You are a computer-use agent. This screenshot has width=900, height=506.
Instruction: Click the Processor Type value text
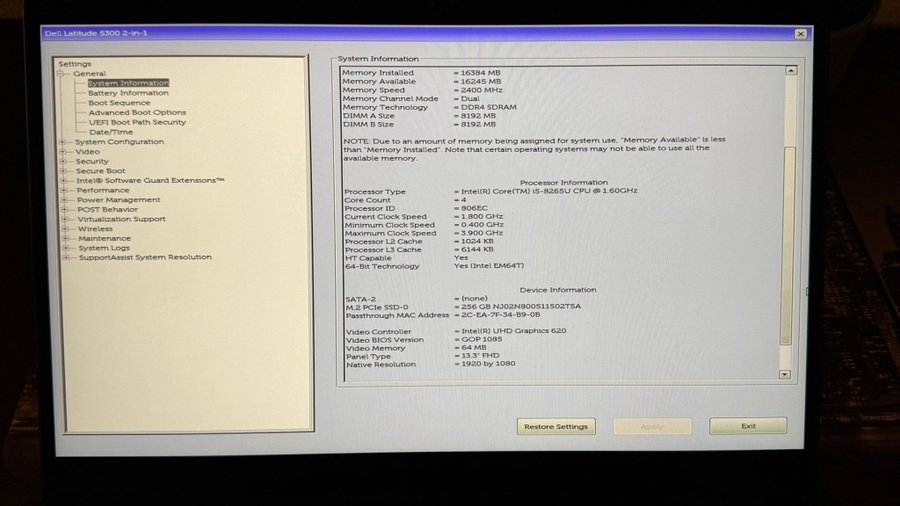tap(549, 191)
